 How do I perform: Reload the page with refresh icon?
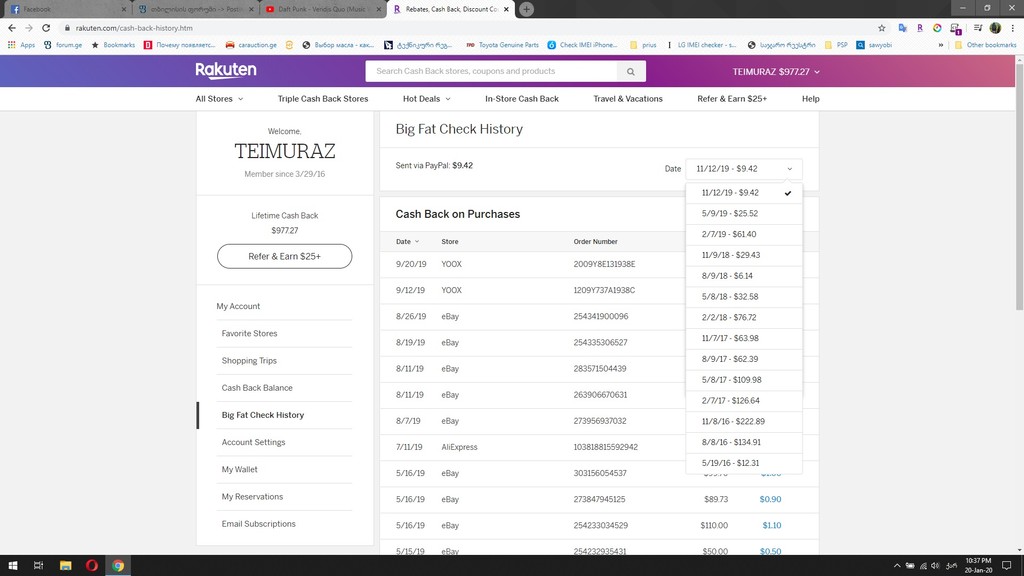coord(46,28)
